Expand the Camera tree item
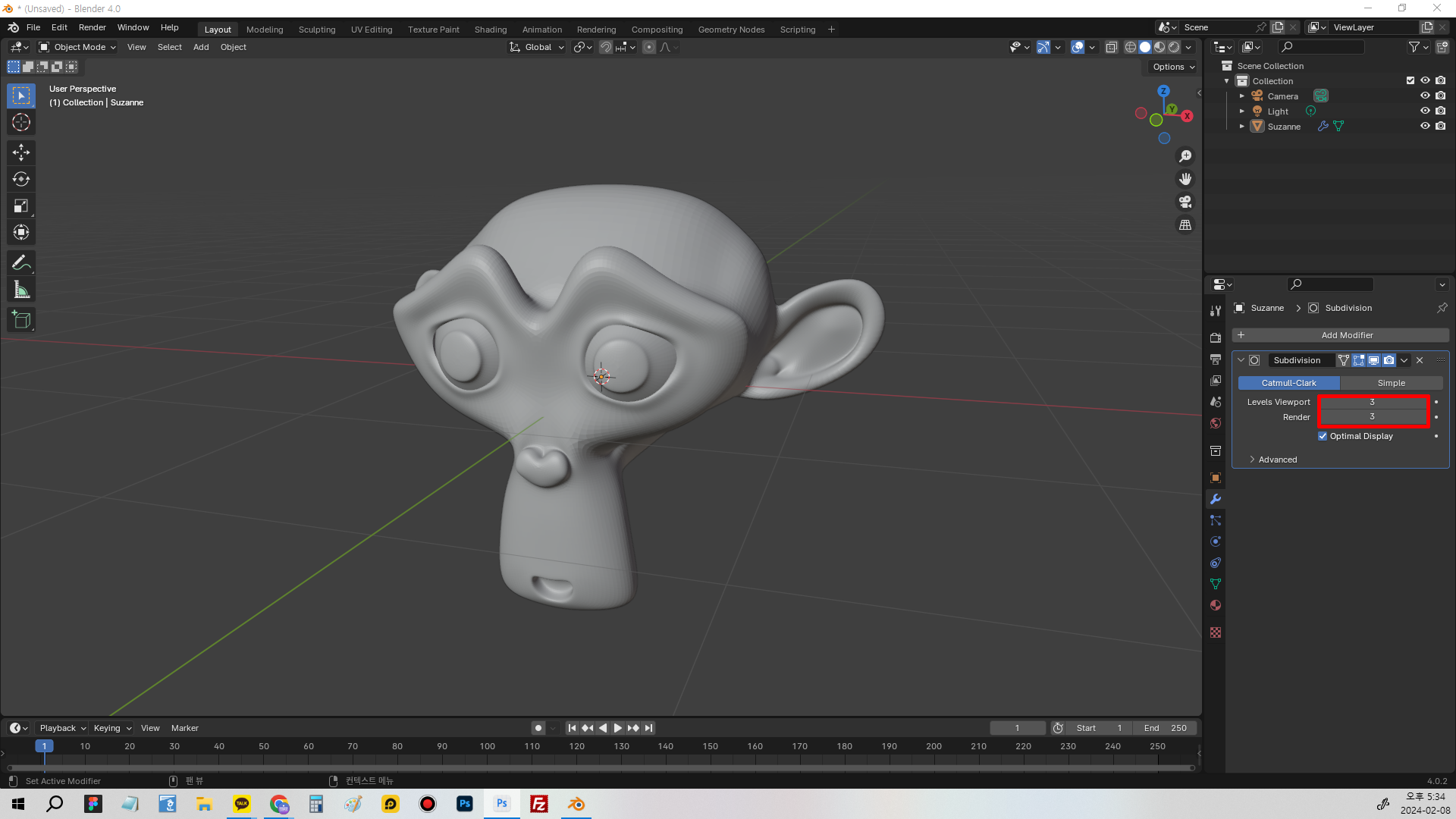The height and width of the screenshot is (819, 1456). coord(1241,96)
